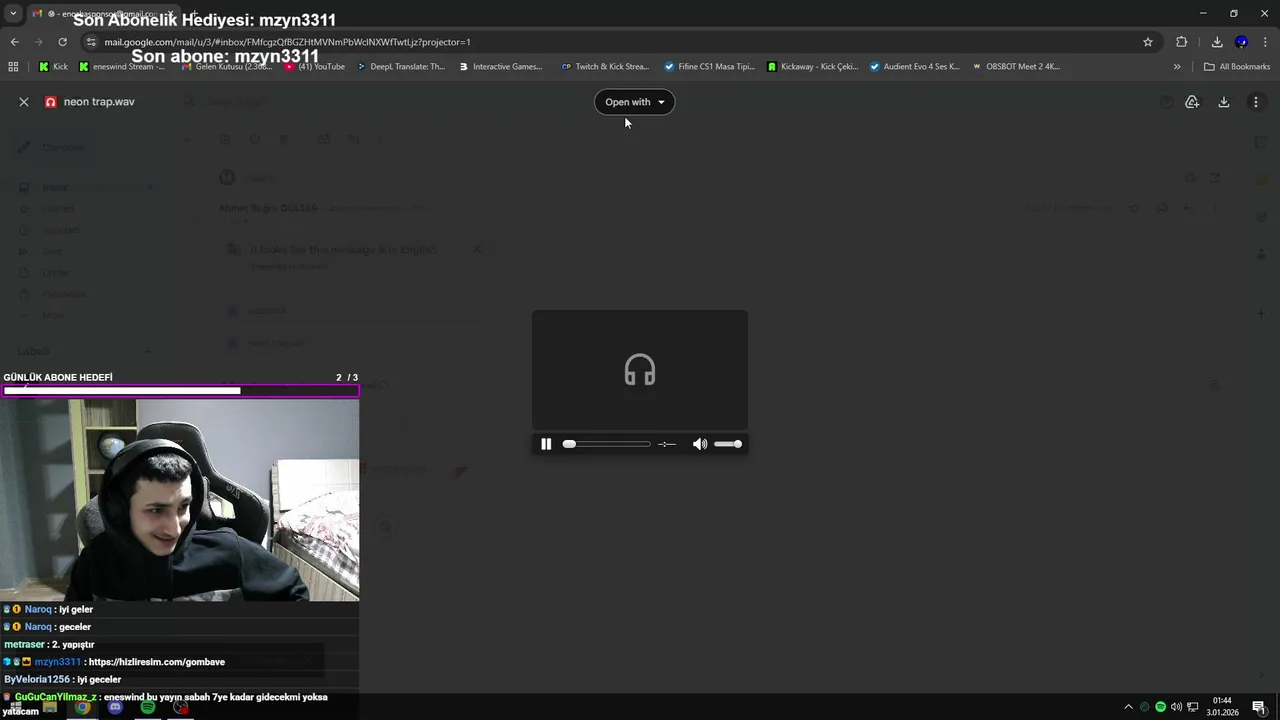Click the Spotify system tray icon

[1161, 707]
